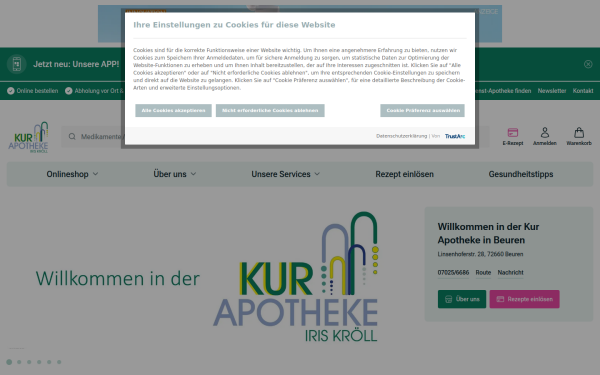This screenshot has height=375, width=600.
Task: Open the Newsletter link
Action: coord(552,91)
